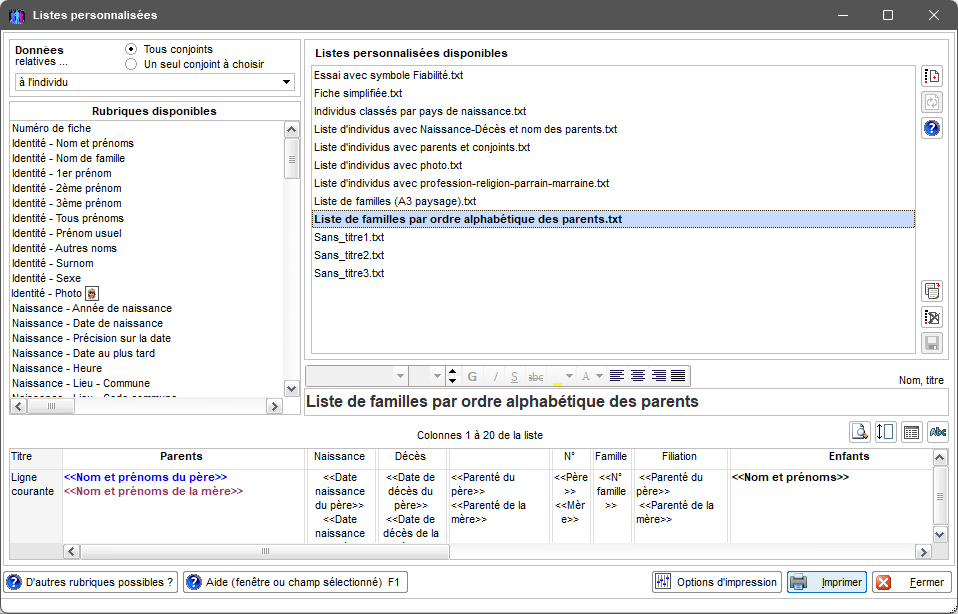Click the Parents column header
958x614 pixels.
(181, 456)
